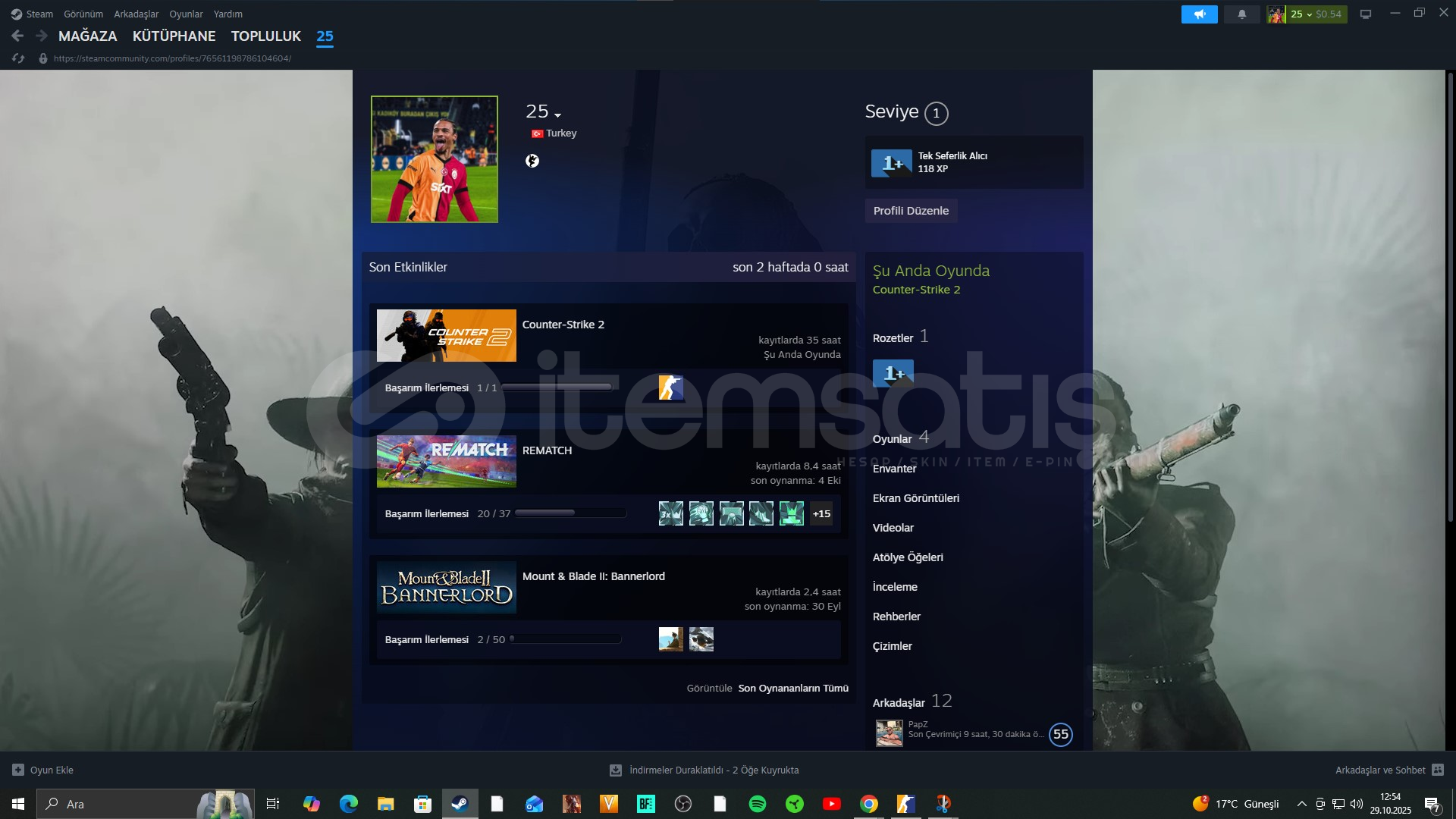Click the downloads paused icon in status bar

pos(616,770)
